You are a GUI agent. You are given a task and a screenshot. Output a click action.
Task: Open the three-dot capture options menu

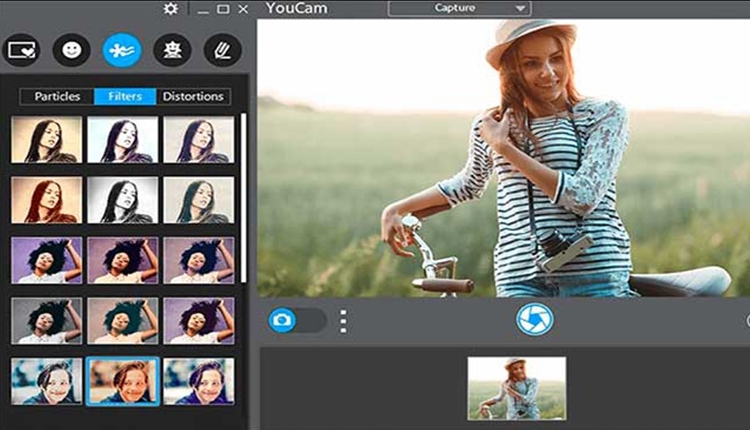click(343, 321)
